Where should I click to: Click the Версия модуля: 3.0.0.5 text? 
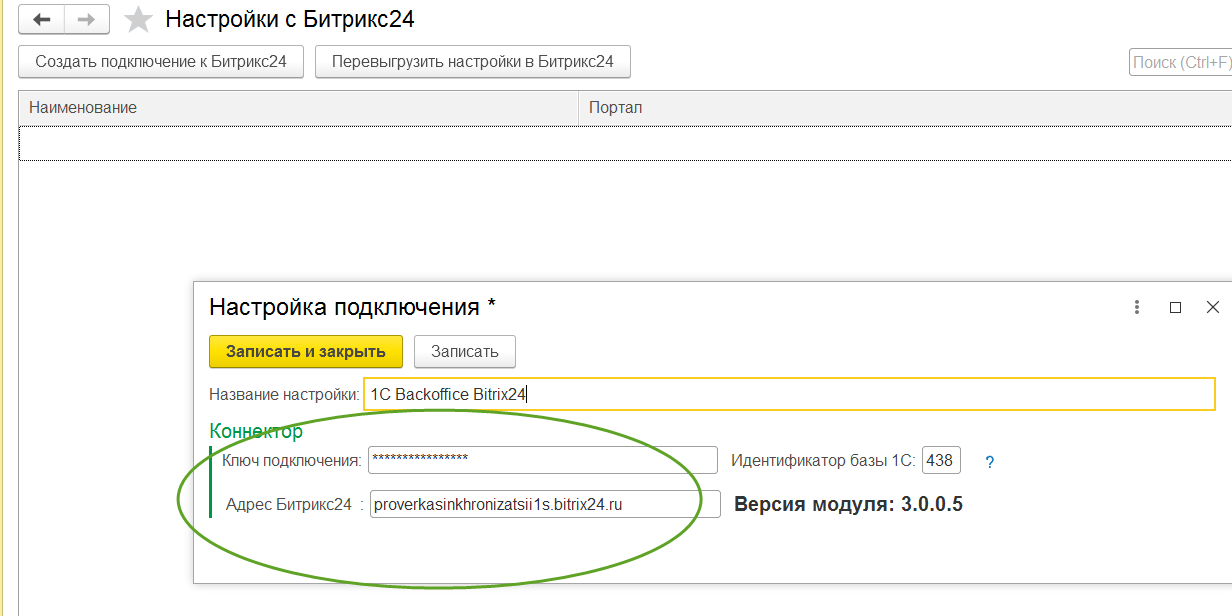tap(848, 504)
